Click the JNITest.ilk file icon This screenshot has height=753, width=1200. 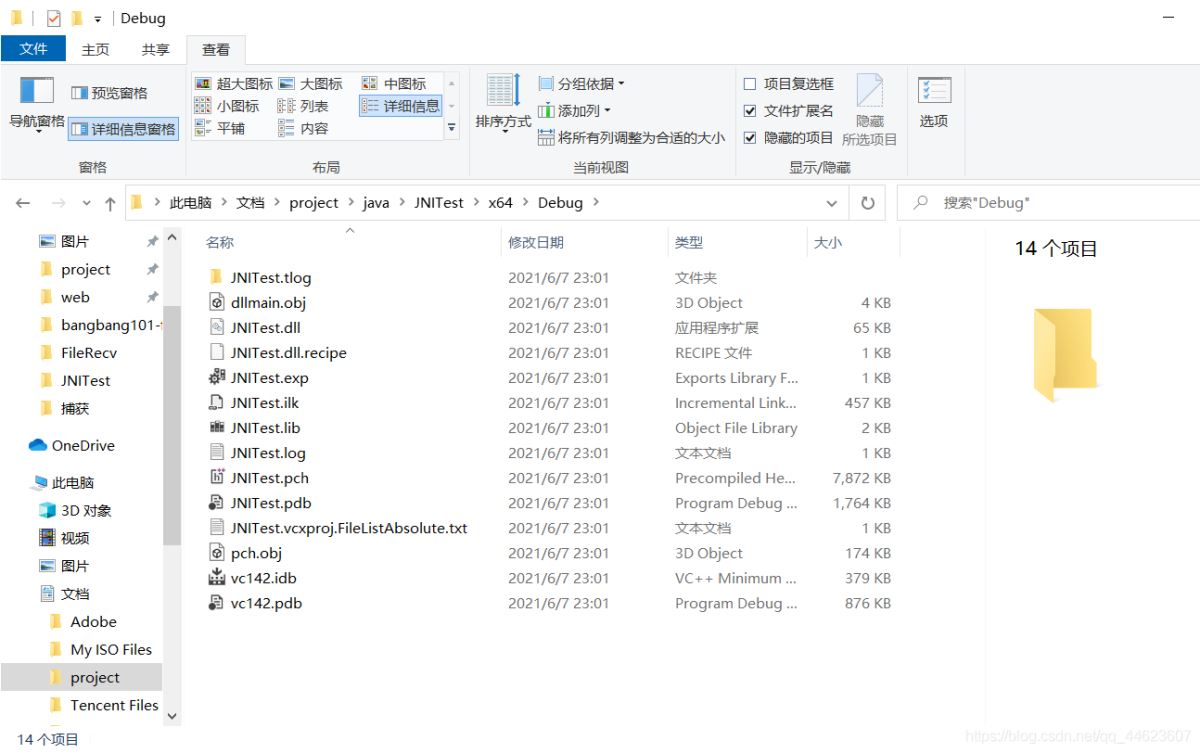click(216, 402)
